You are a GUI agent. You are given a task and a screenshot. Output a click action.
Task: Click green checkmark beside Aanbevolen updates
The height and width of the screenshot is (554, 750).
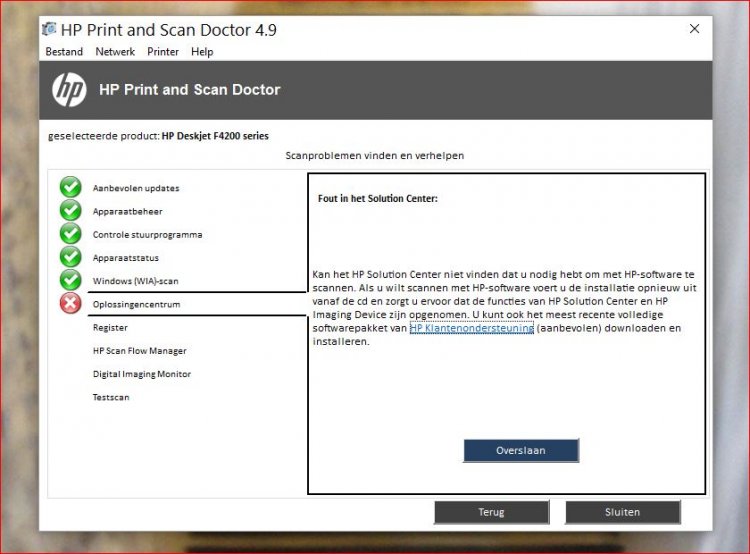(70, 187)
